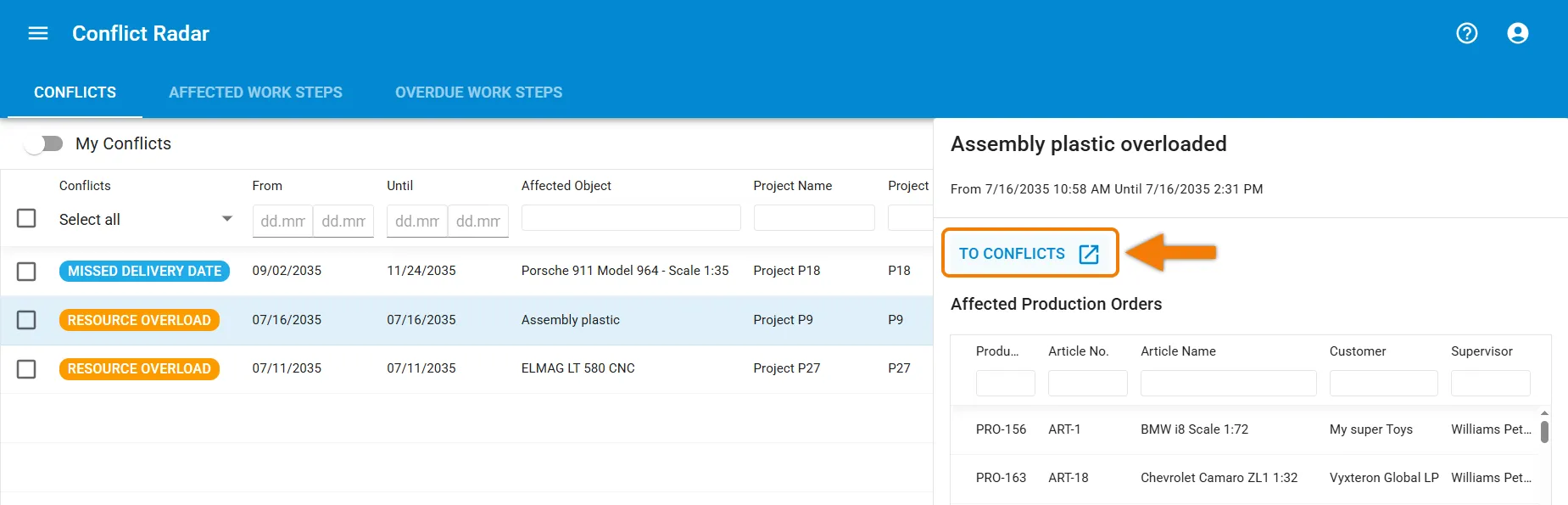The image size is (1568, 505).
Task: Click the Affected Object filter field
Action: click(x=631, y=217)
